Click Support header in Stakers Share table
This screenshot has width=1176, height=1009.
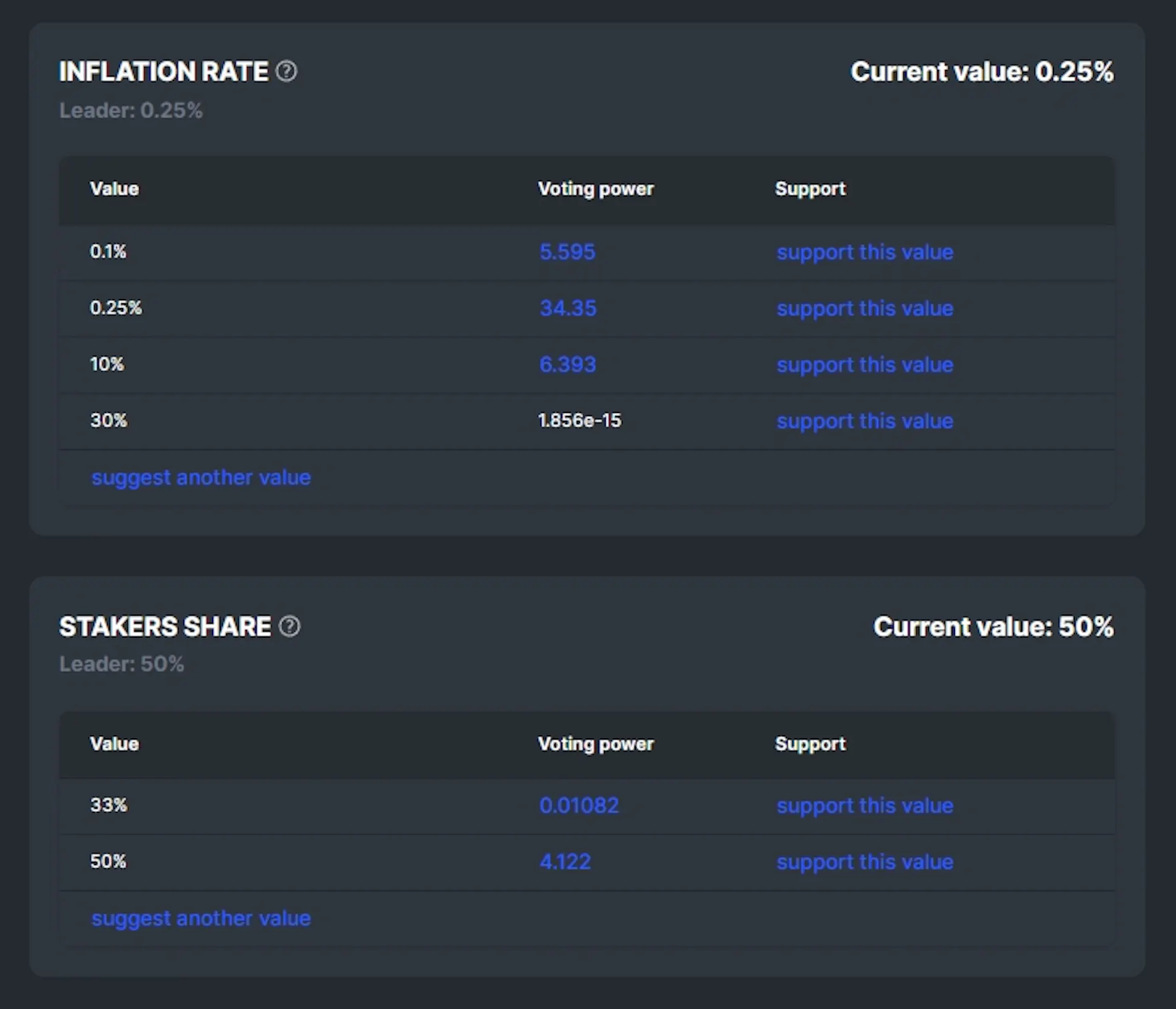pyautogui.click(x=810, y=744)
